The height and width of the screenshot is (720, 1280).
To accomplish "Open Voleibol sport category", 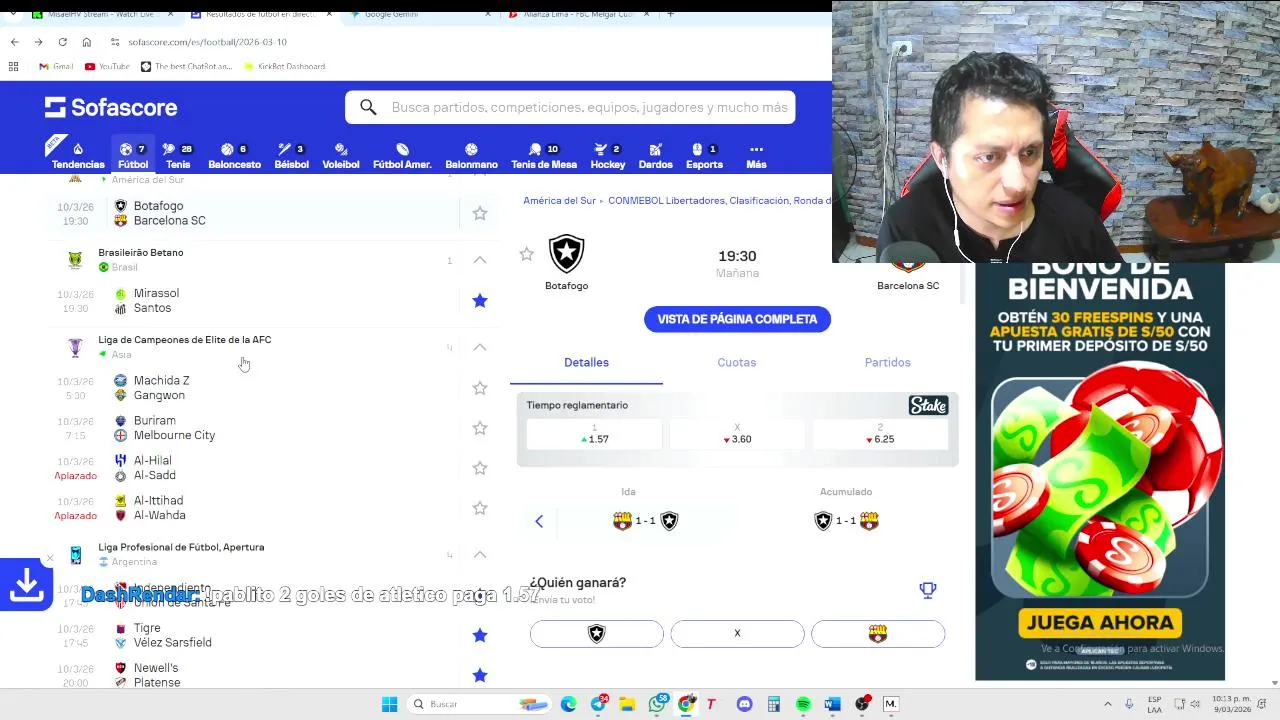I will 341,156.
